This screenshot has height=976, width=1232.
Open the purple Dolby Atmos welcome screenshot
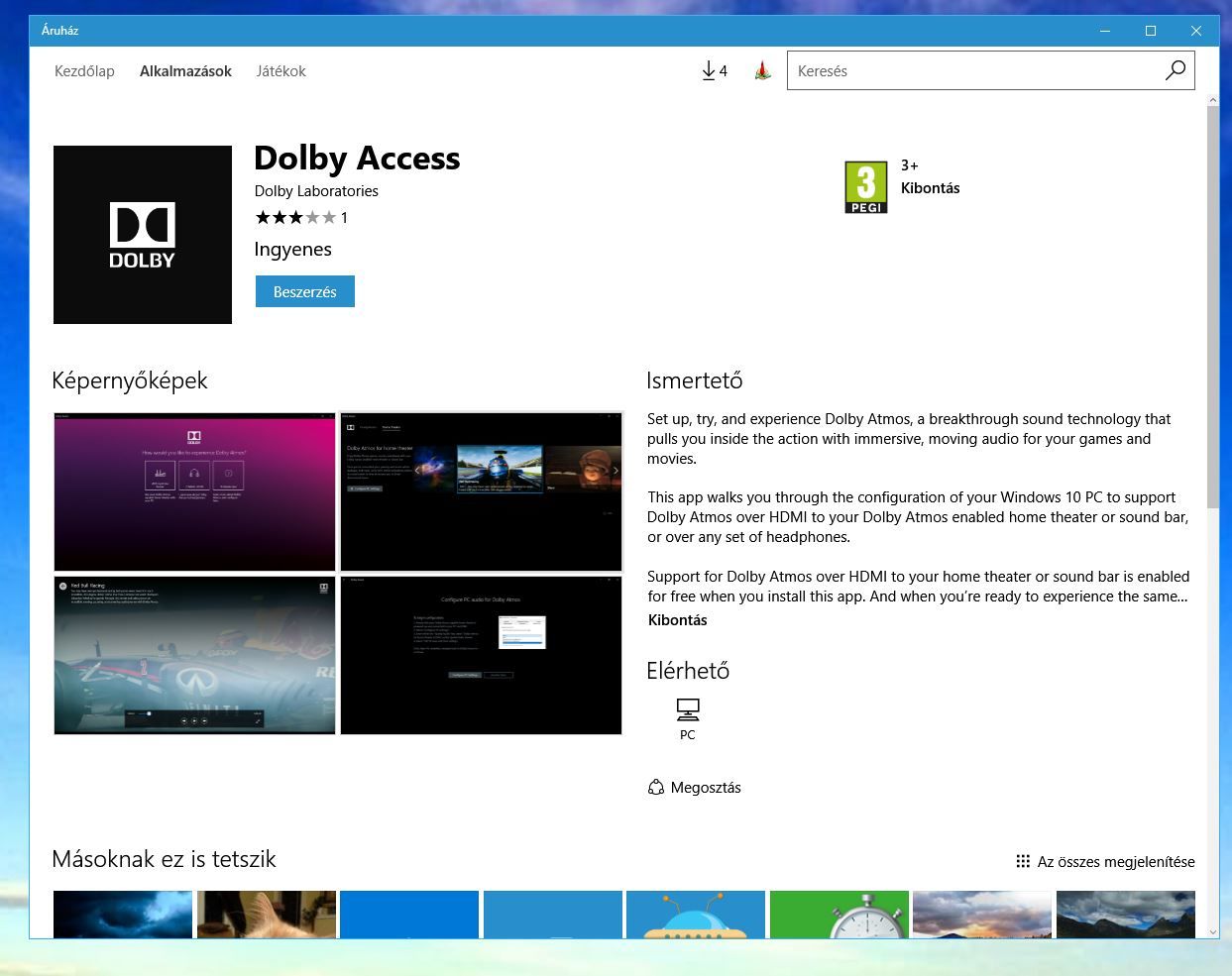tap(195, 491)
